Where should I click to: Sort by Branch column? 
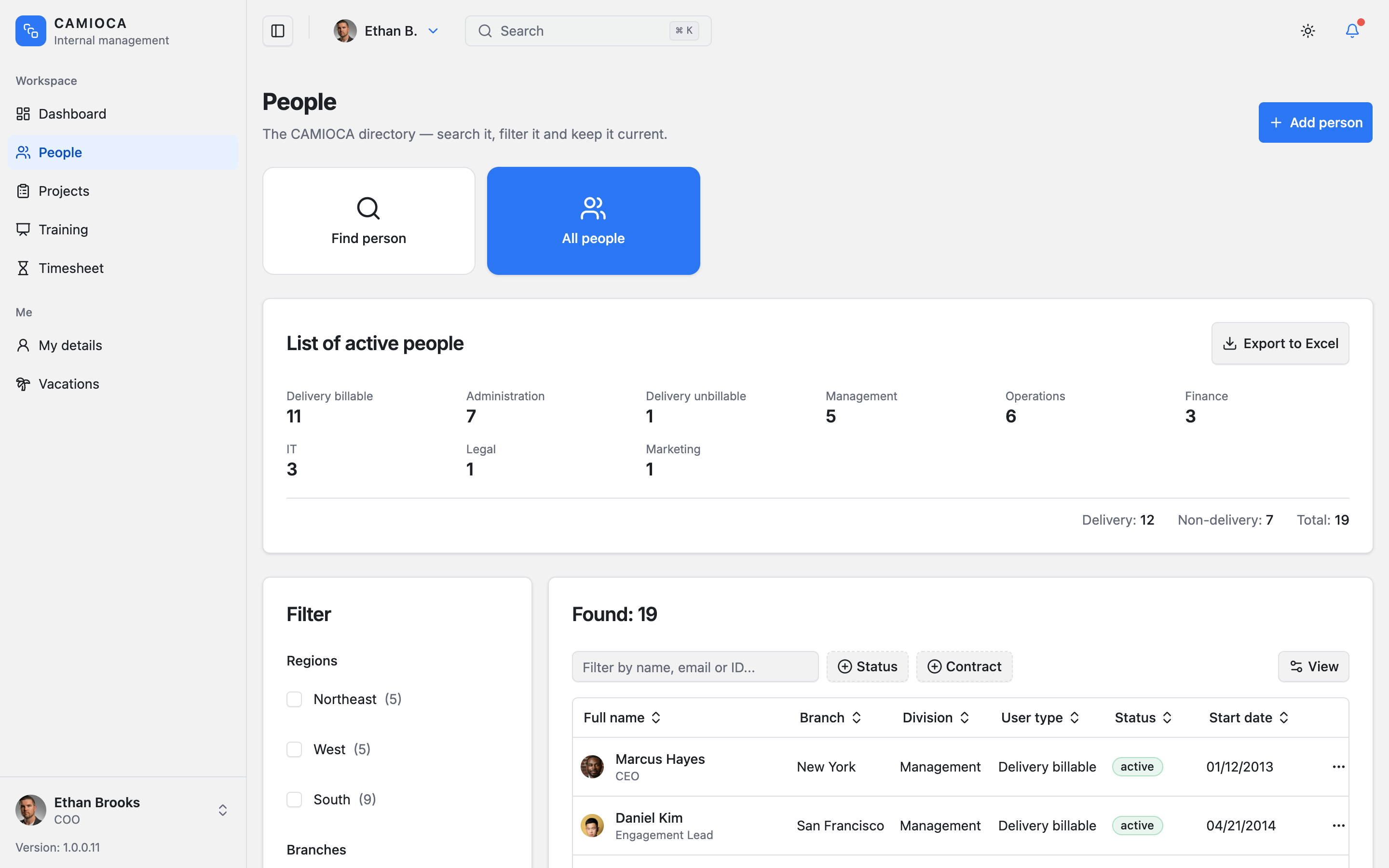click(x=830, y=718)
